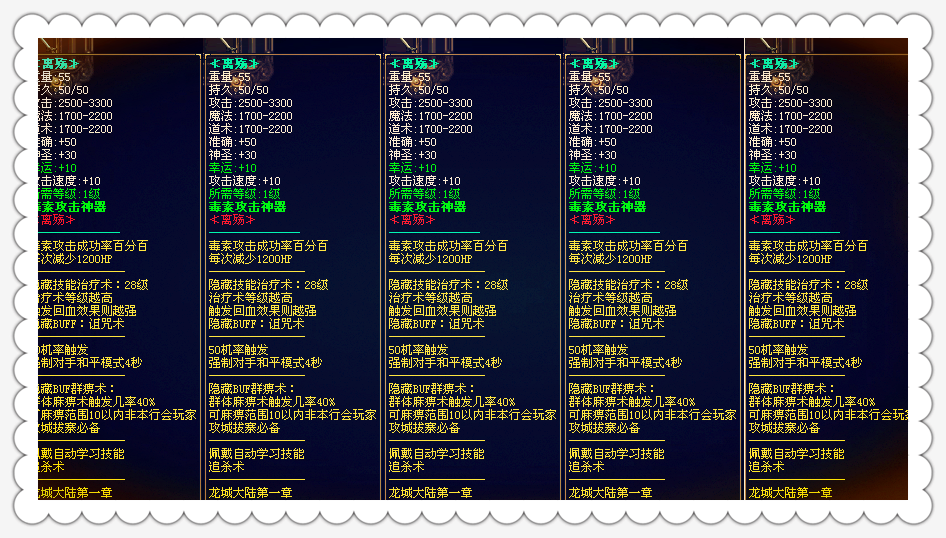
Task: Click 持久:50/50 durability in third tooltip
Action: click(x=413, y=90)
